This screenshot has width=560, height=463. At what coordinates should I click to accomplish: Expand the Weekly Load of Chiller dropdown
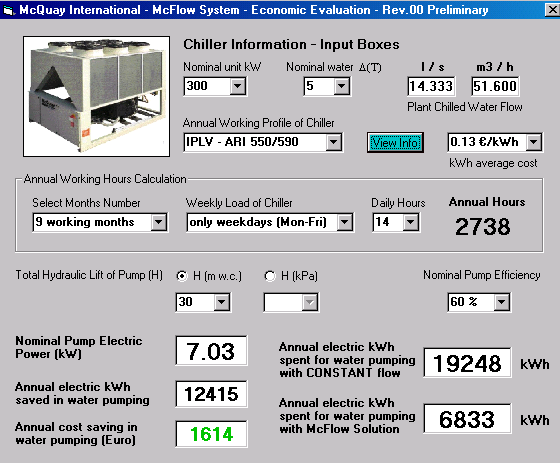point(345,222)
